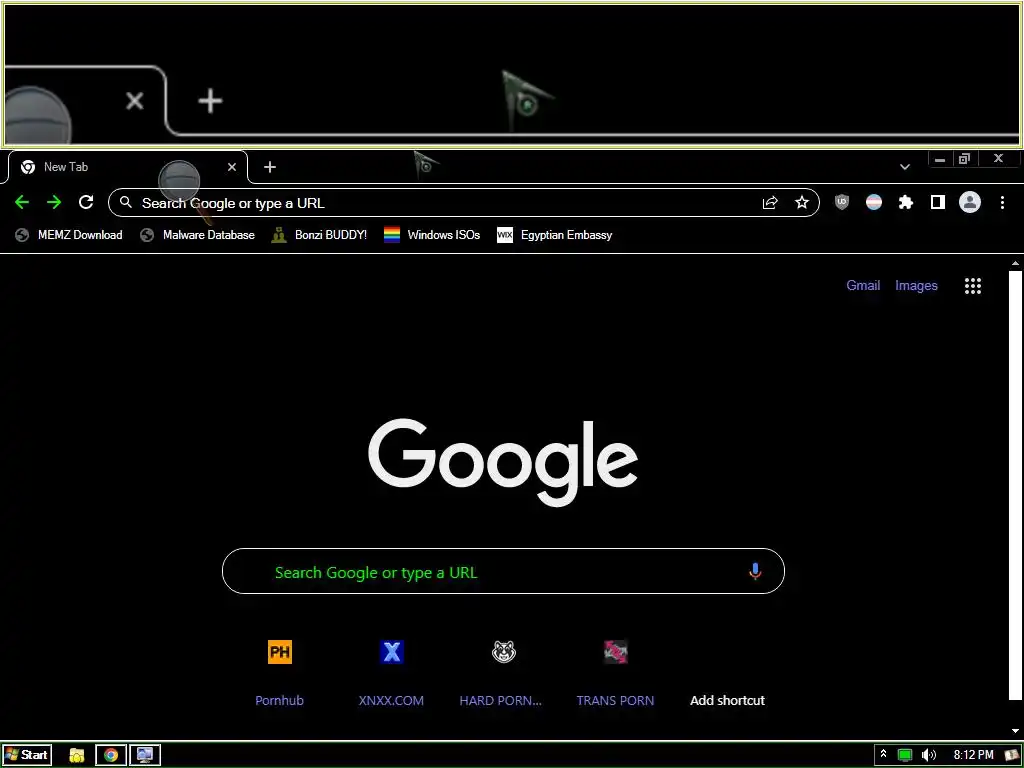Viewport: 1024px width, 768px height.
Task: Open the Egyptian Embassy bookmark
Action: click(x=554, y=235)
